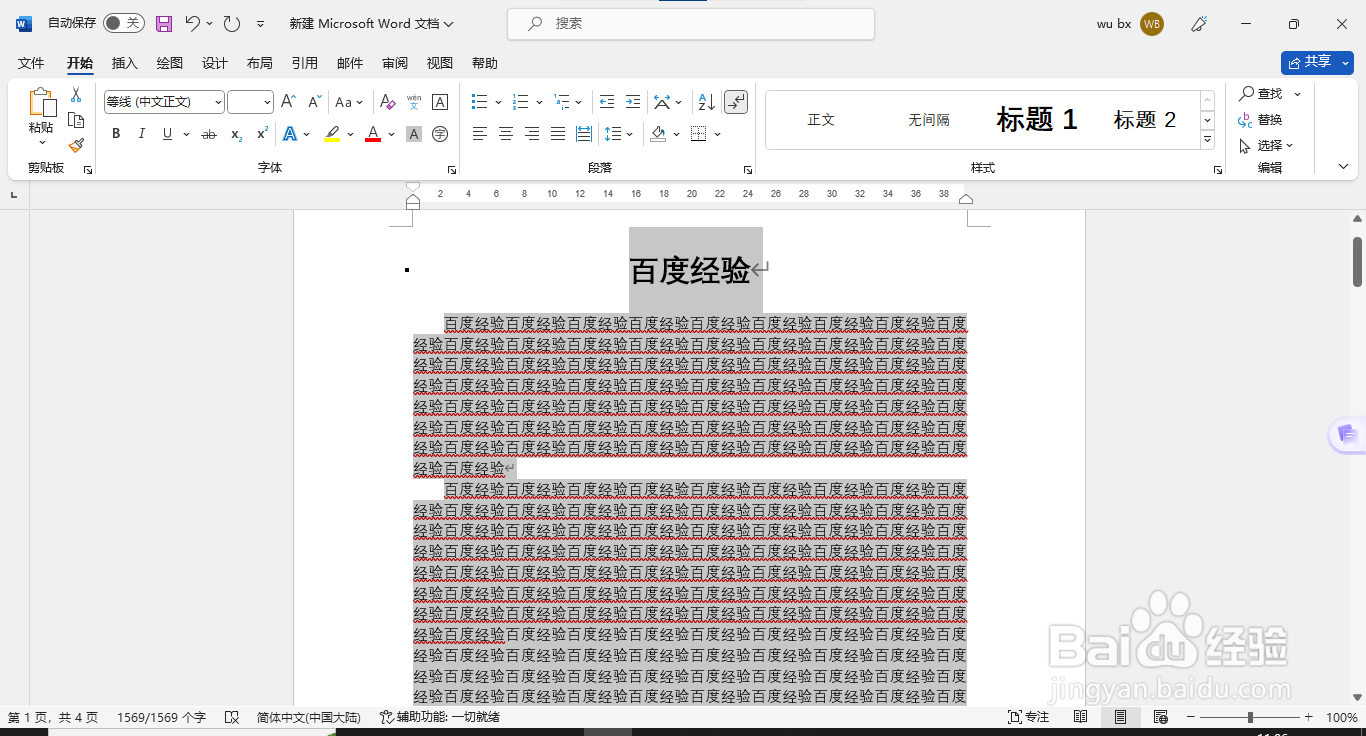Screen dimensions: 1366x736
Task: Click 查找 Find button
Action: (1261, 93)
